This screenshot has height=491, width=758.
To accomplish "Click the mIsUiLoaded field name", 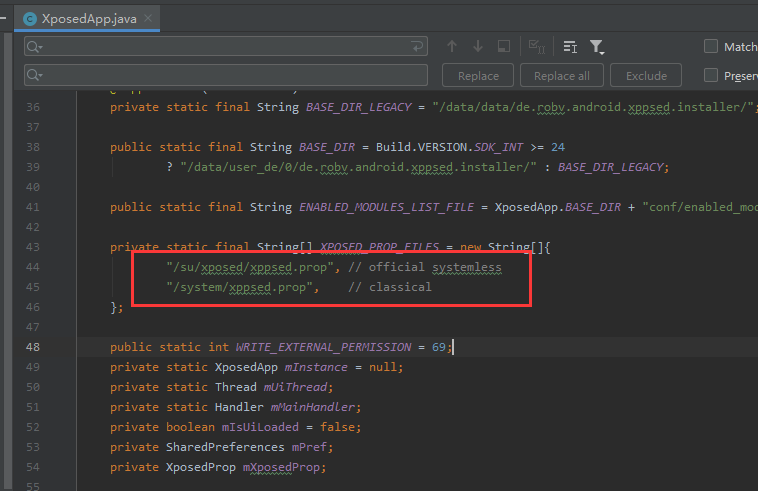I will (x=260, y=427).
